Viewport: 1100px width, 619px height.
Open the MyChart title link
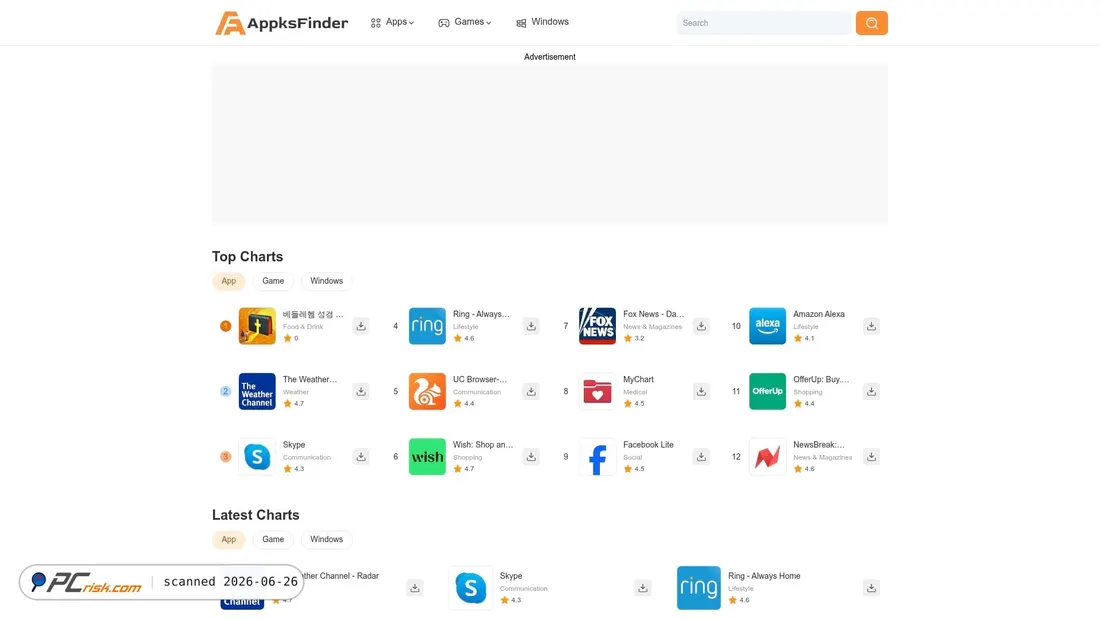click(x=638, y=380)
